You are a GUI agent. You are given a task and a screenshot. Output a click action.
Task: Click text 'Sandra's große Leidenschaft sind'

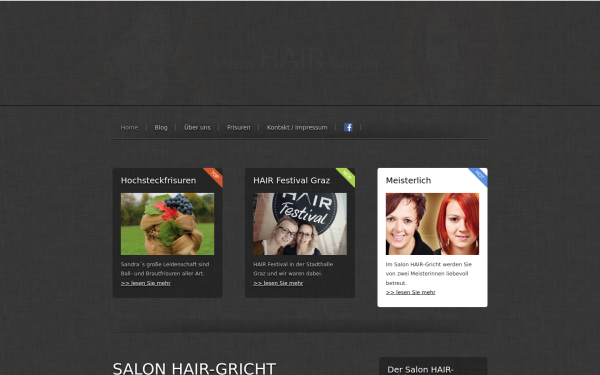tap(165, 264)
